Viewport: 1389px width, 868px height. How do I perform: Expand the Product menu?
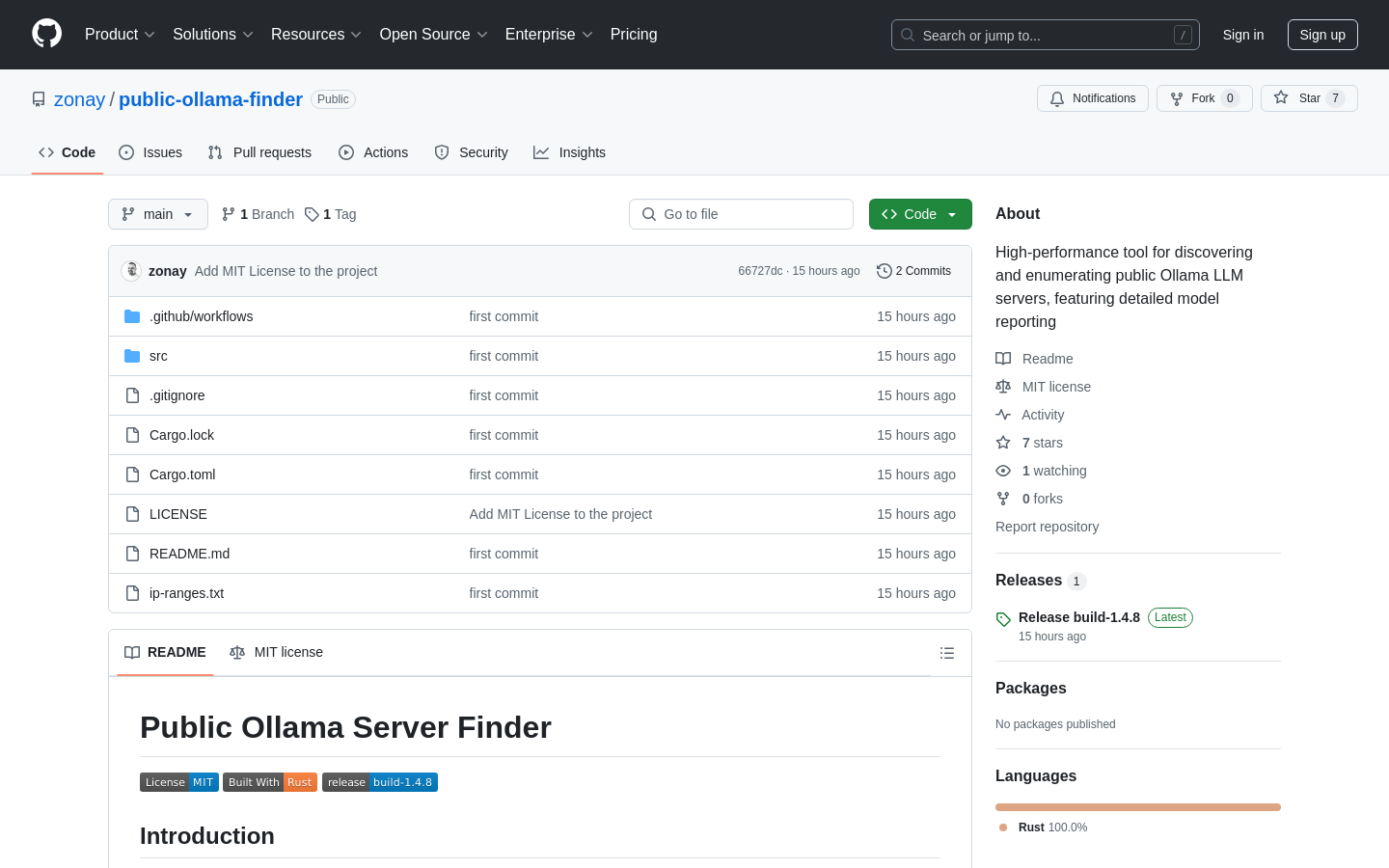(120, 35)
